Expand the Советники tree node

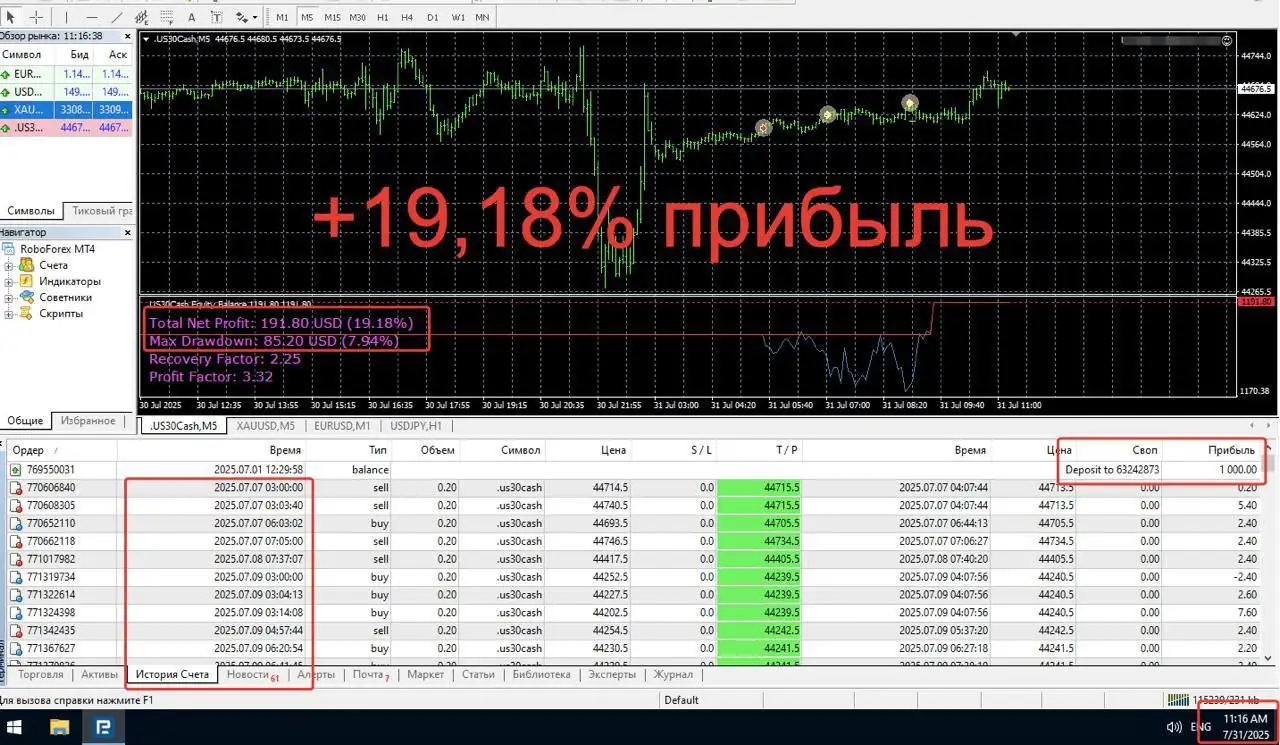[x=9, y=298]
